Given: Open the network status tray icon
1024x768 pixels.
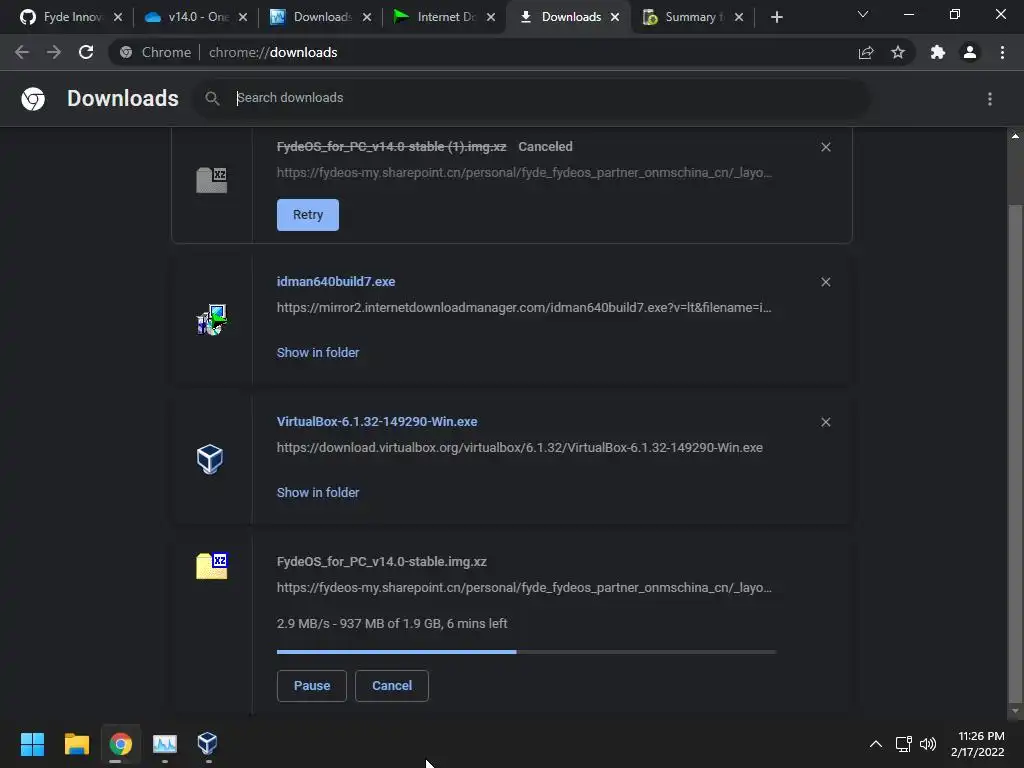Looking at the screenshot, I should click(903, 744).
